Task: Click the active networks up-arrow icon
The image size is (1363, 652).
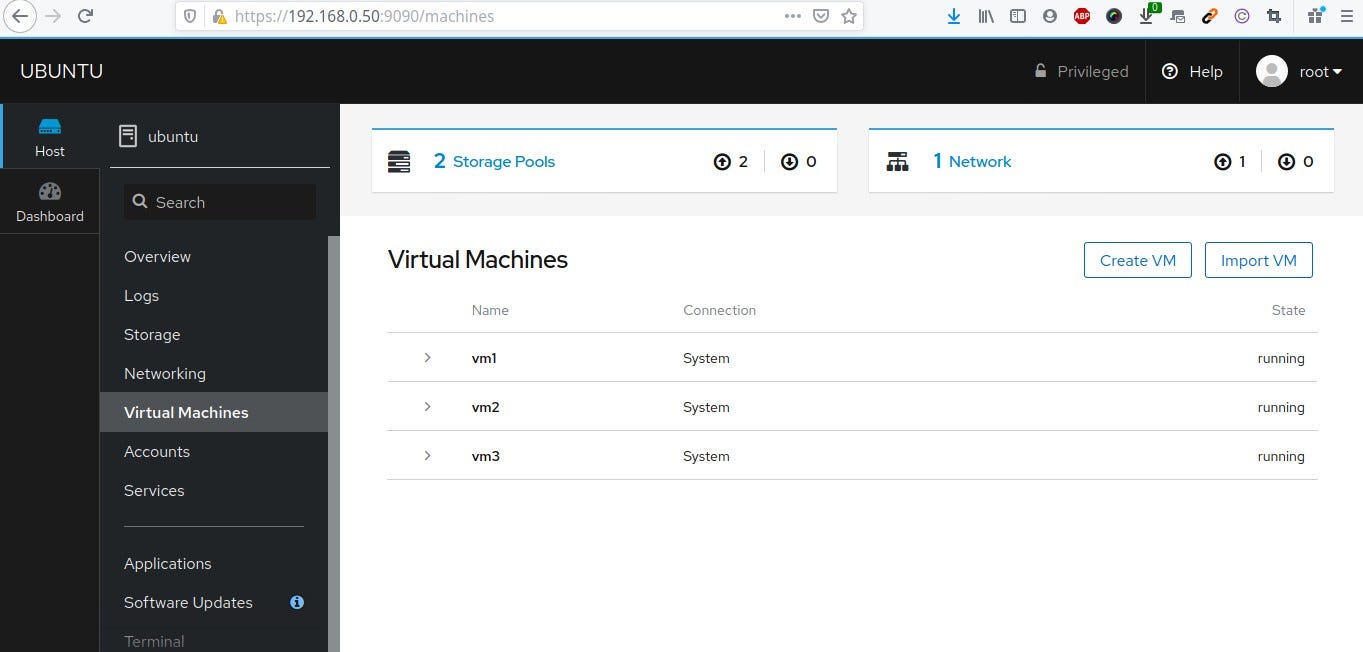Action: click(x=1222, y=161)
